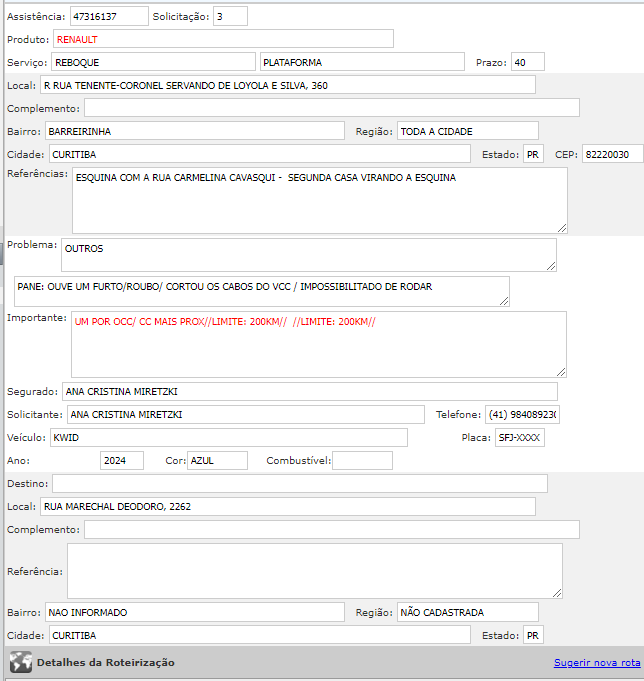Viewport: 644px width, 681px height.
Task: Select the Cor field showing AZUL
Action: click(218, 460)
